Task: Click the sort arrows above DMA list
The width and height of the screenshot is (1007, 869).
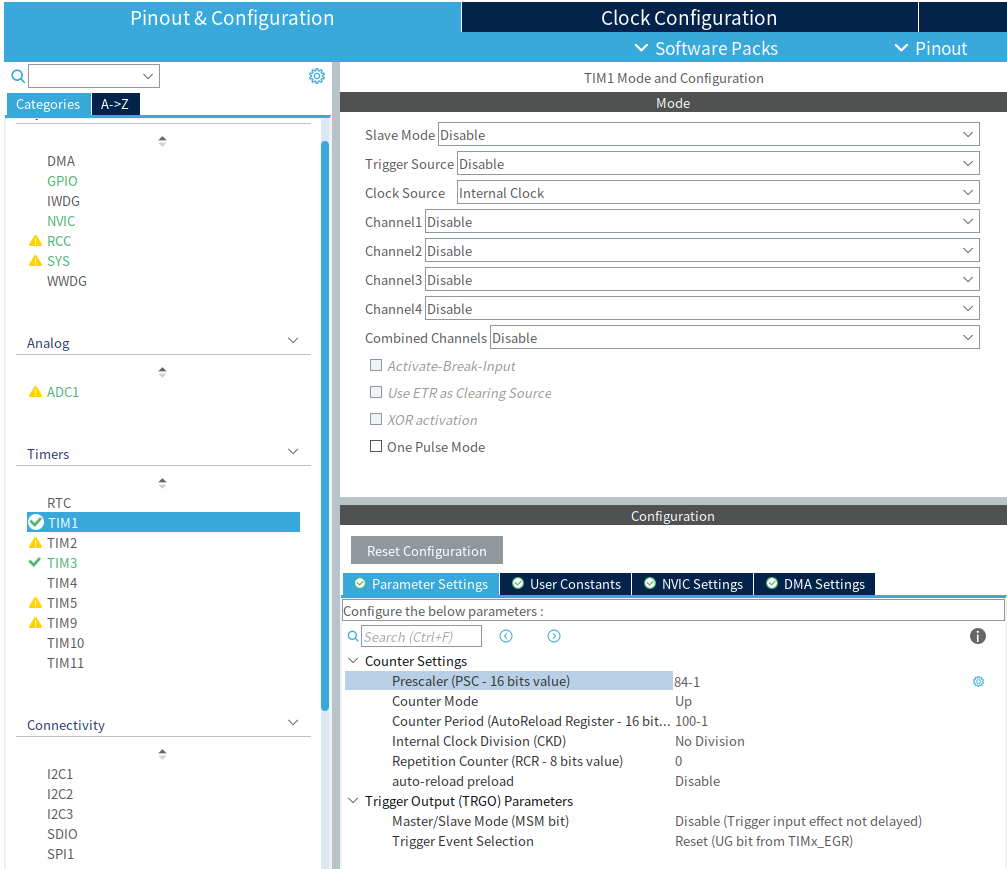Action: [162, 141]
